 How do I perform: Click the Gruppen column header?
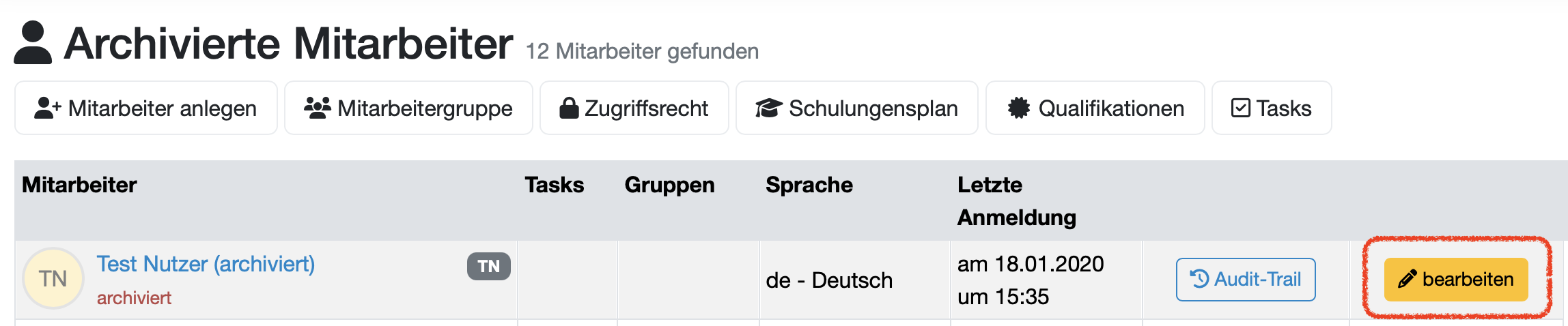tap(669, 185)
